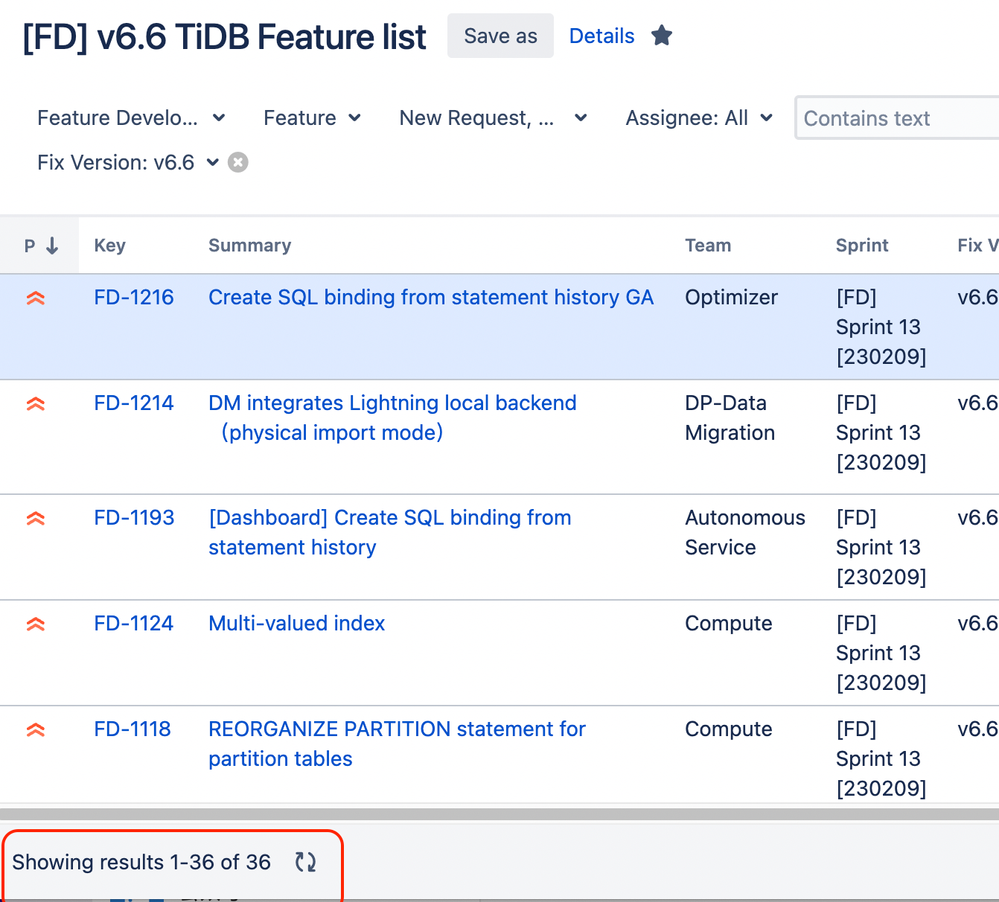Screen dimensions: 999x902
Task: Sort by the Key column header
Action: [x=110, y=246]
